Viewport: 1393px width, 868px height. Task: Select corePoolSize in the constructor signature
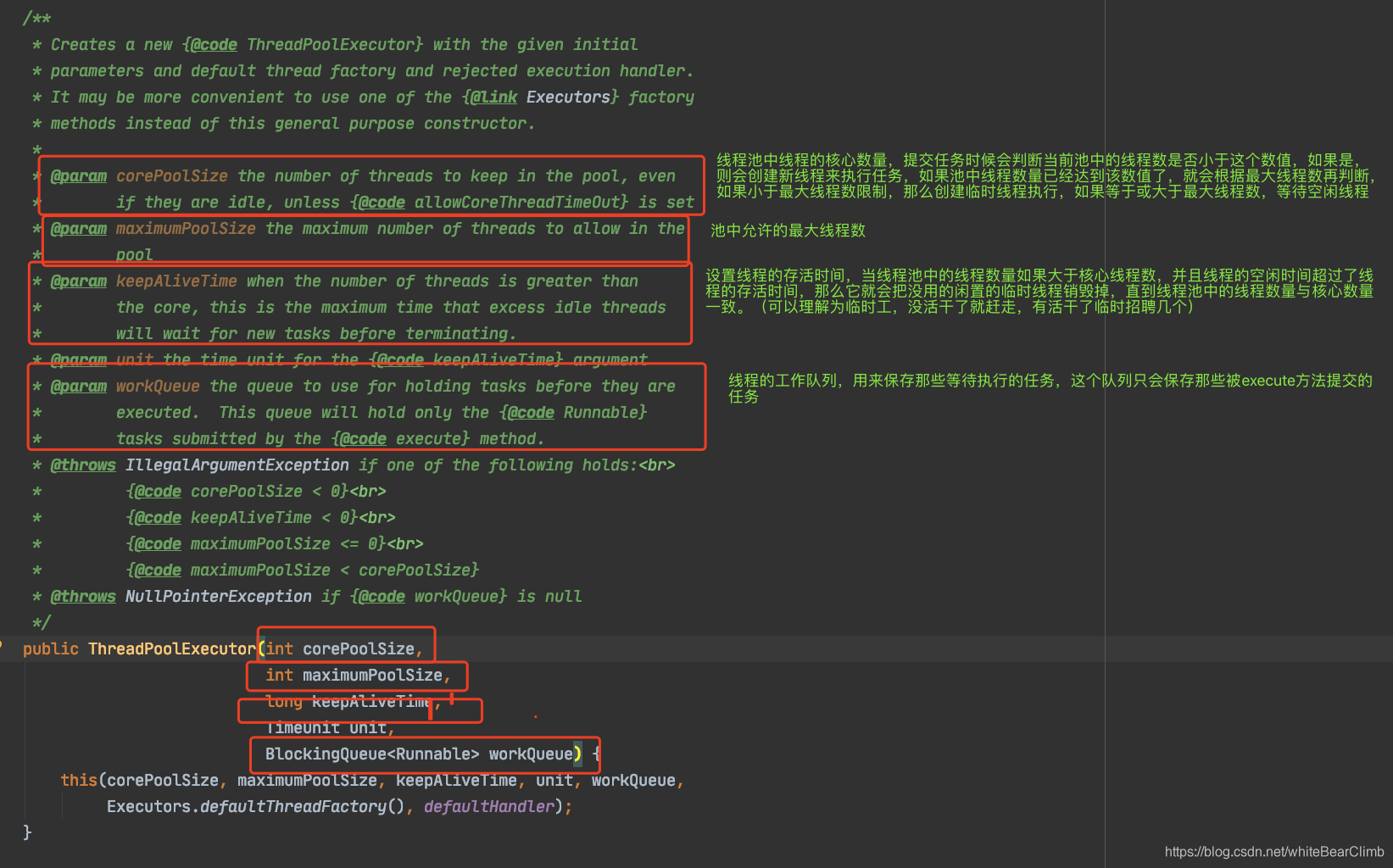[359, 648]
